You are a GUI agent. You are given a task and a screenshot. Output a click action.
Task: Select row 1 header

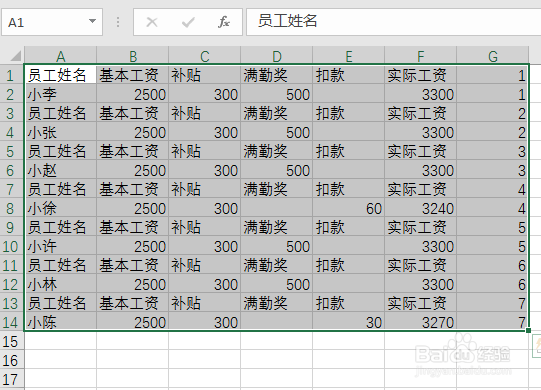[x=12, y=75]
